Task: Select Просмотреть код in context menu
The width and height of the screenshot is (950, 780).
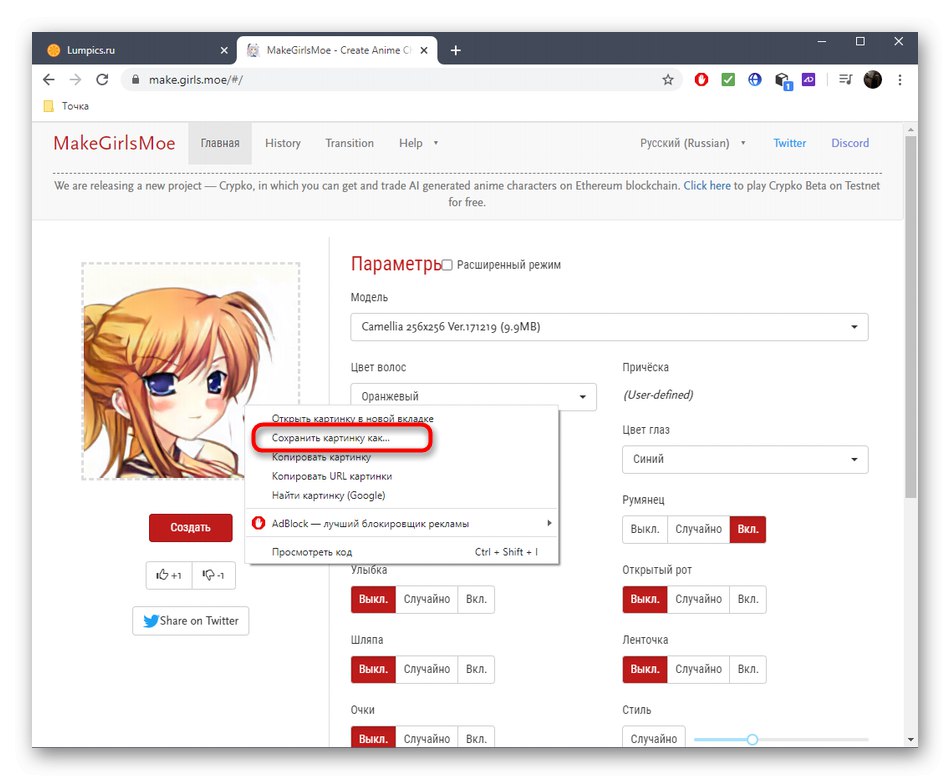Action: pyautogui.click(x=402, y=552)
